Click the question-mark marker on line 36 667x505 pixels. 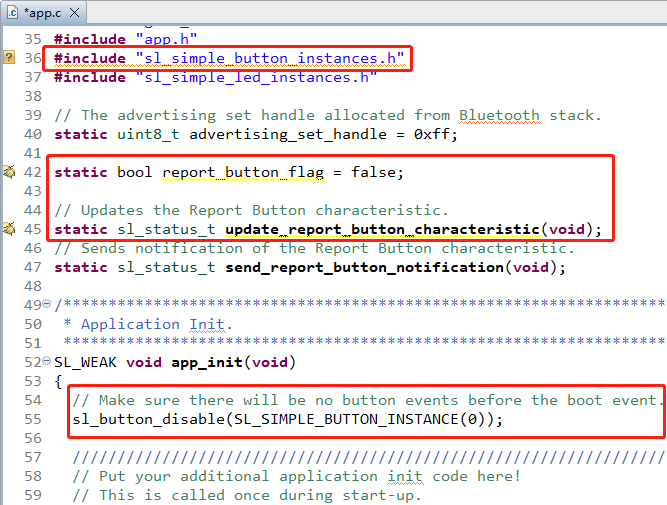8,58
